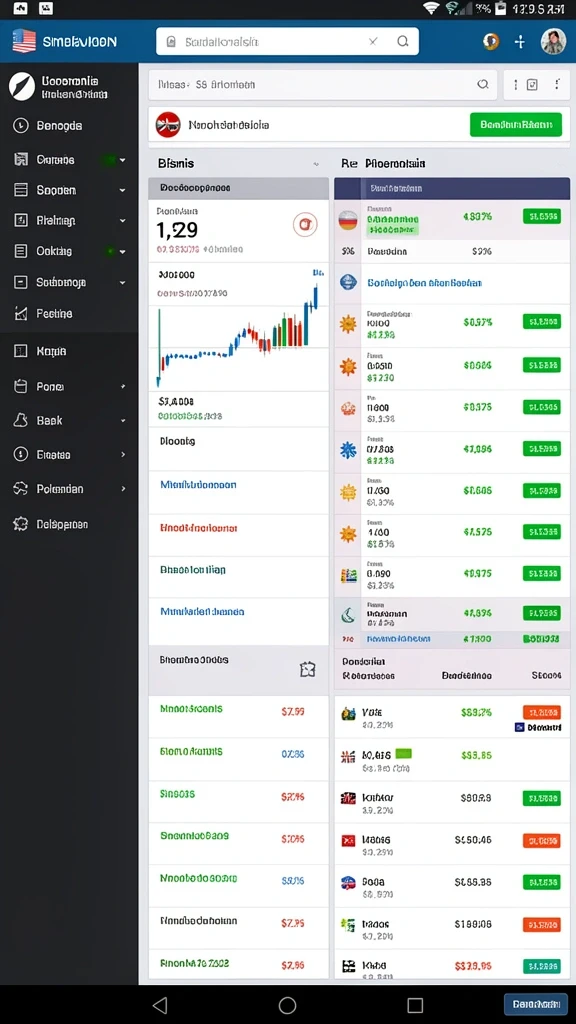This screenshot has width=576, height=1024.
Task: Expand the "Sopoen" sidebar chevron
Action: 122,190
